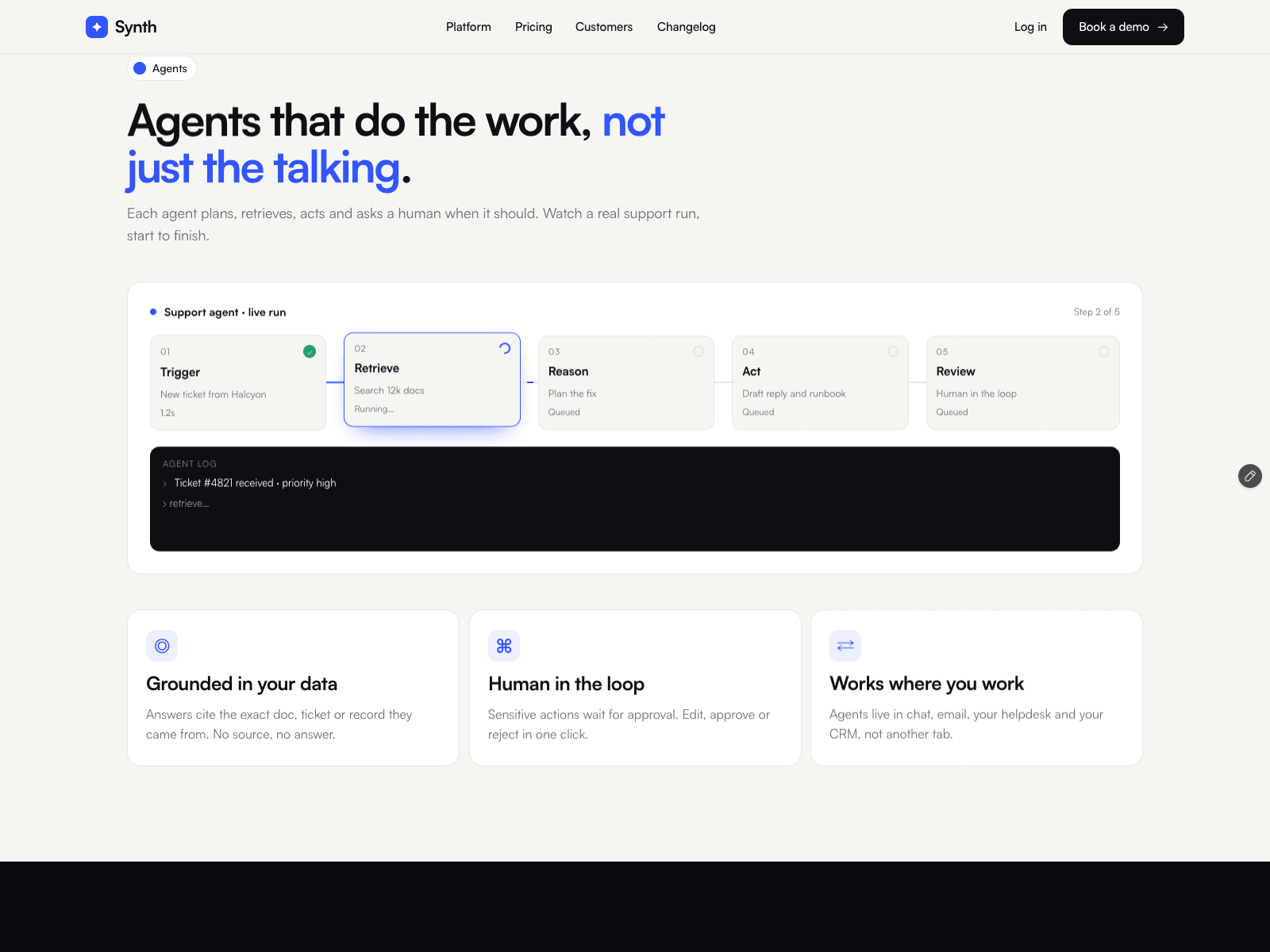This screenshot has height=952, width=1270.
Task: Click the Synth logo icon
Action: [97, 27]
